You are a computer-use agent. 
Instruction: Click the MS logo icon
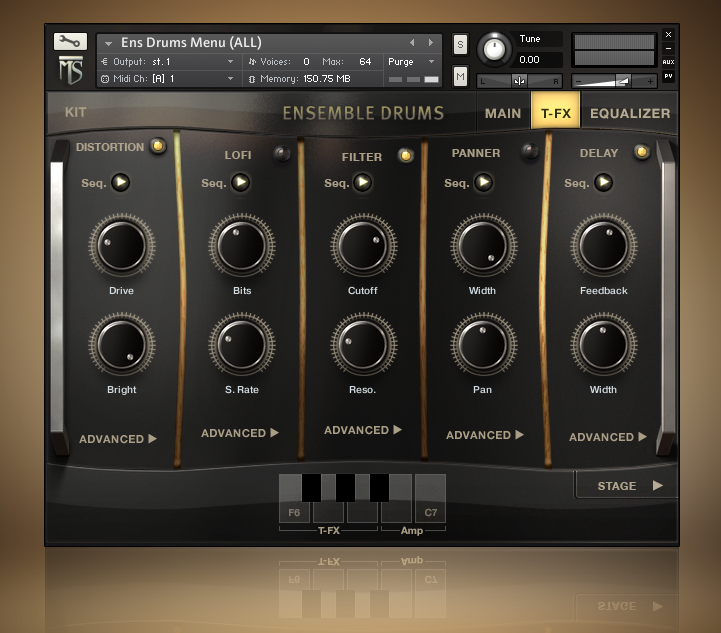tap(71, 70)
